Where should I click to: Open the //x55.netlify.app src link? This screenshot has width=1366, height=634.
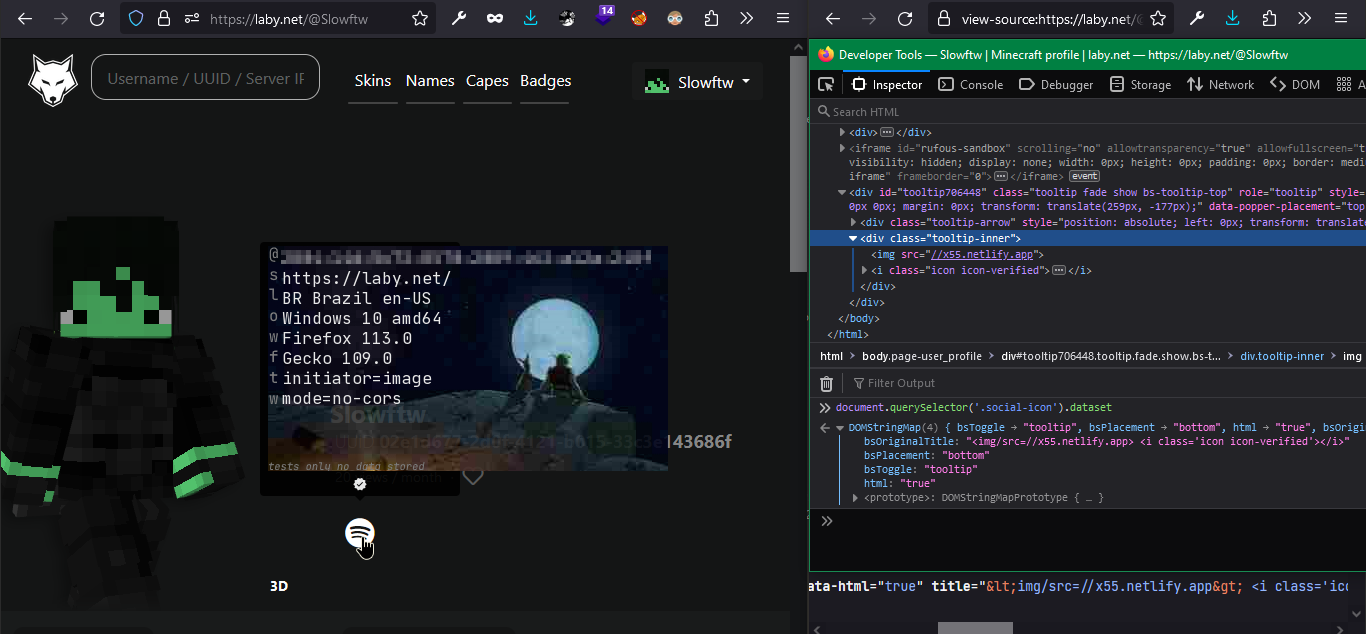981,254
